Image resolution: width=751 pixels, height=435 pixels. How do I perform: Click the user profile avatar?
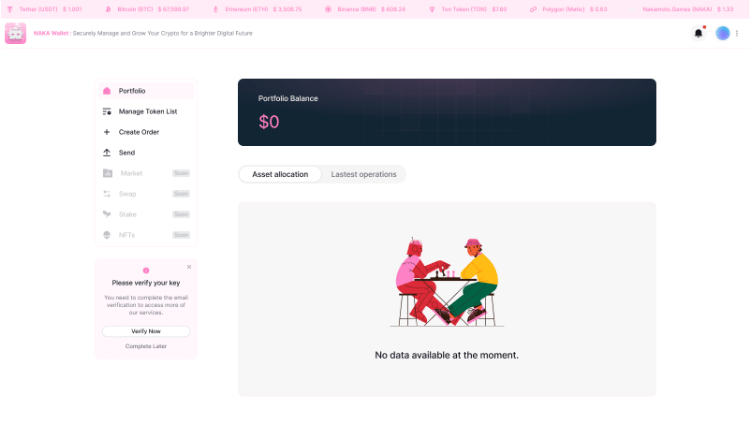point(723,33)
